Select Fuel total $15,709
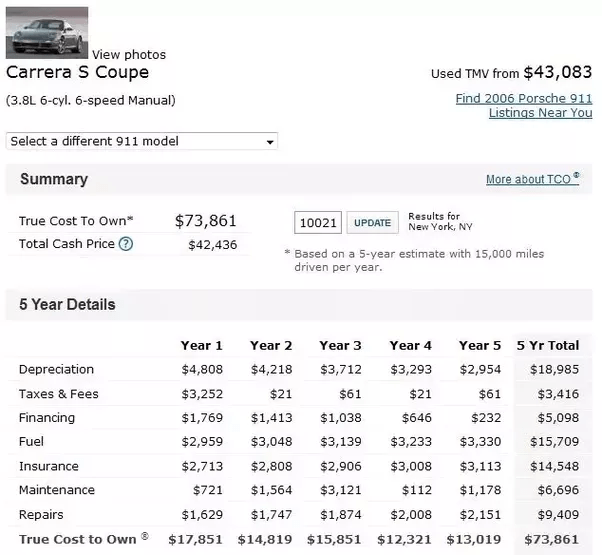The height and width of the screenshot is (555, 602). (554, 441)
